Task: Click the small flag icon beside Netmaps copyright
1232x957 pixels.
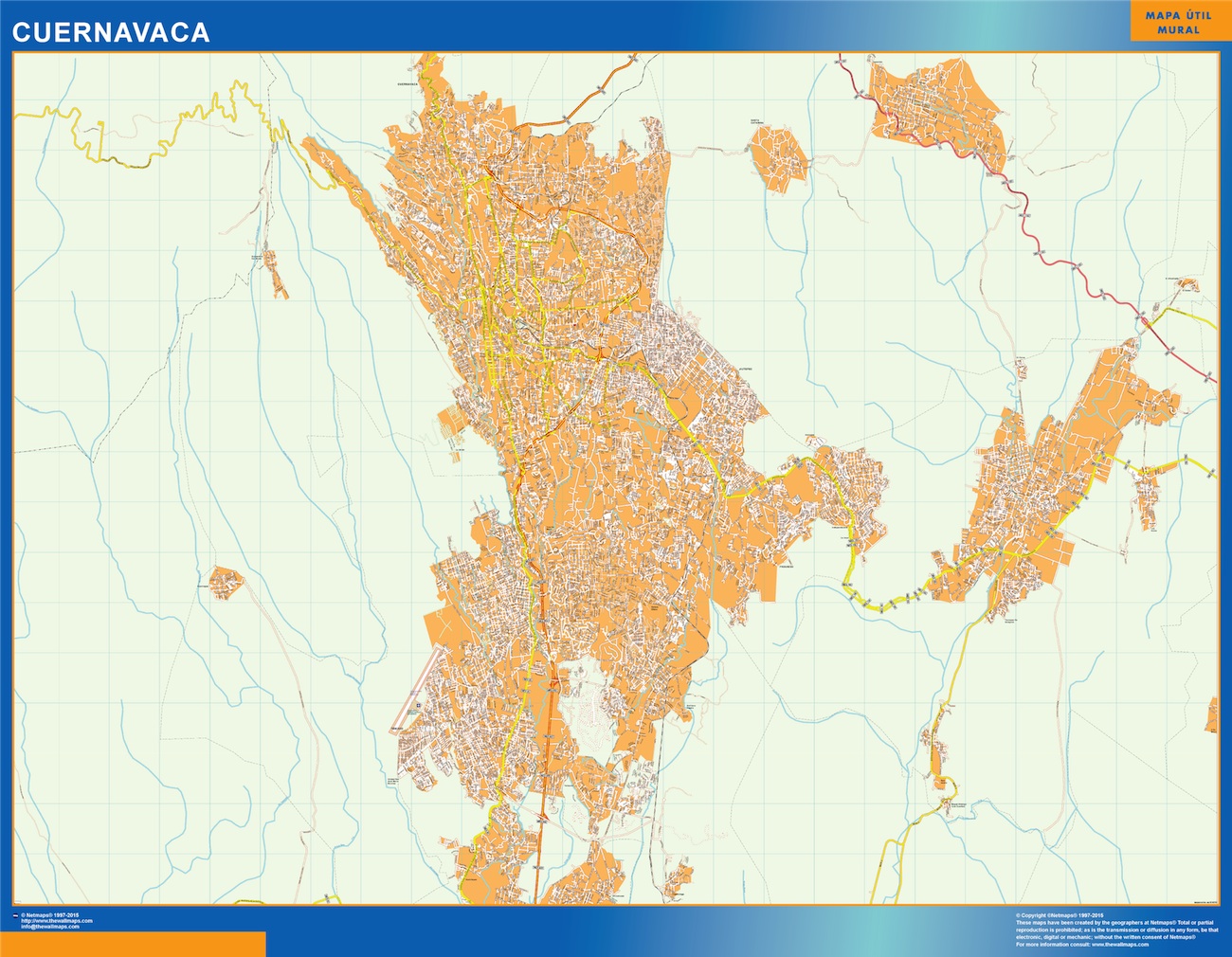Action: pyautogui.click(x=14, y=916)
